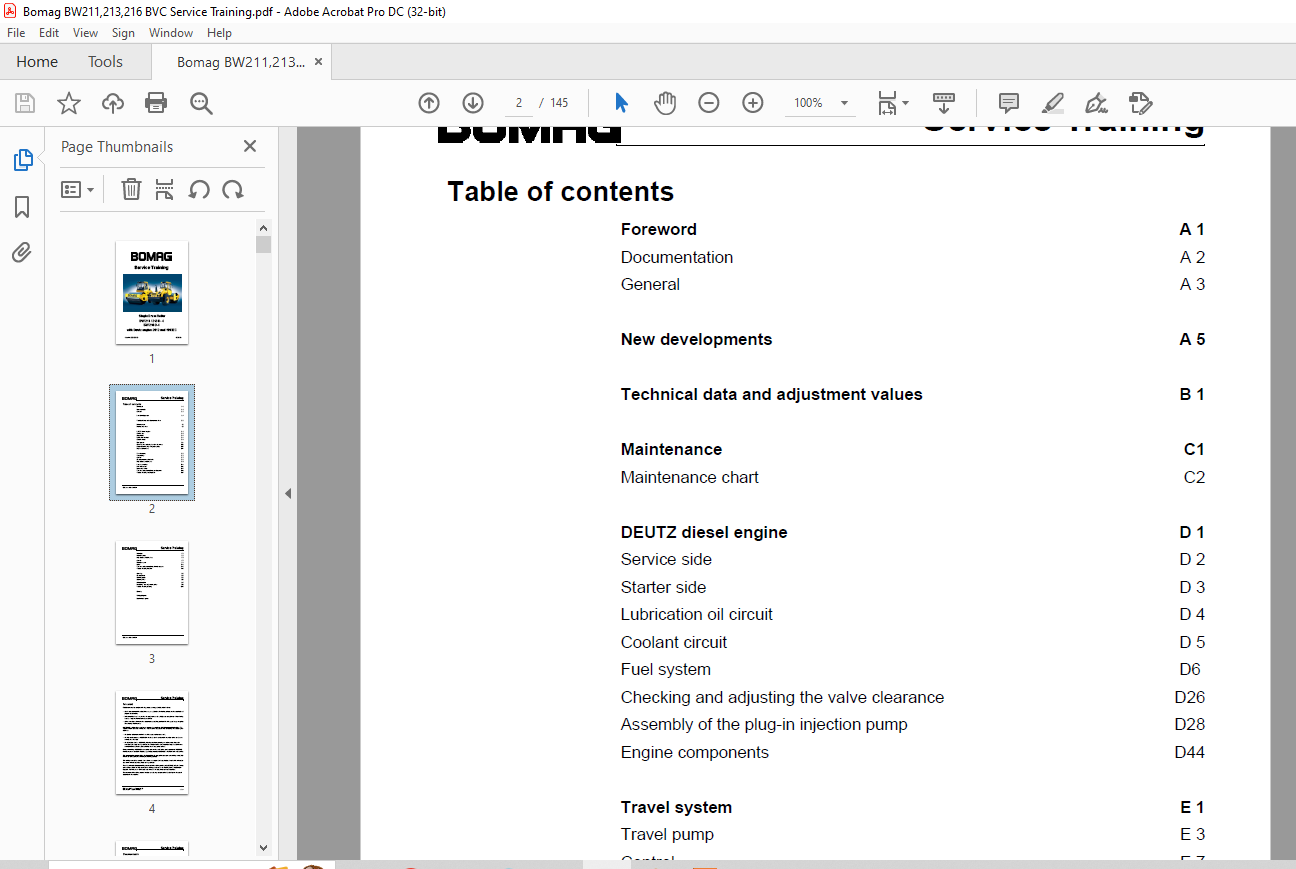Open the Bookmarks side panel
The height and width of the screenshot is (869, 1296).
(x=22, y=207)
